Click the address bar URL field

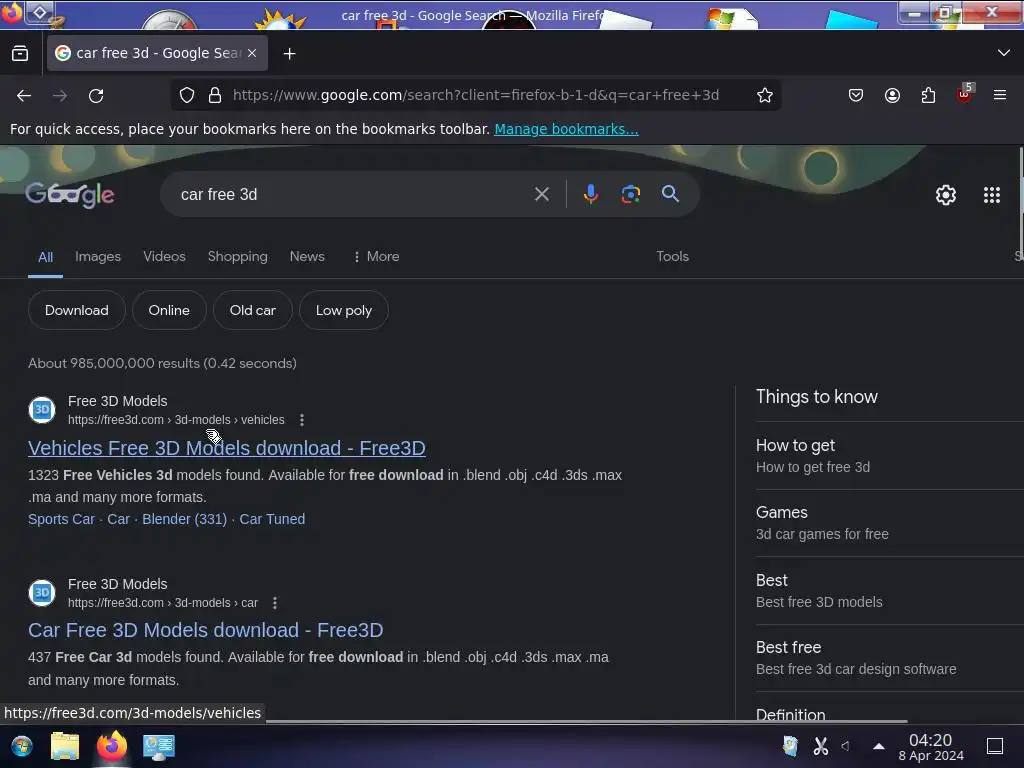point(475,95)
